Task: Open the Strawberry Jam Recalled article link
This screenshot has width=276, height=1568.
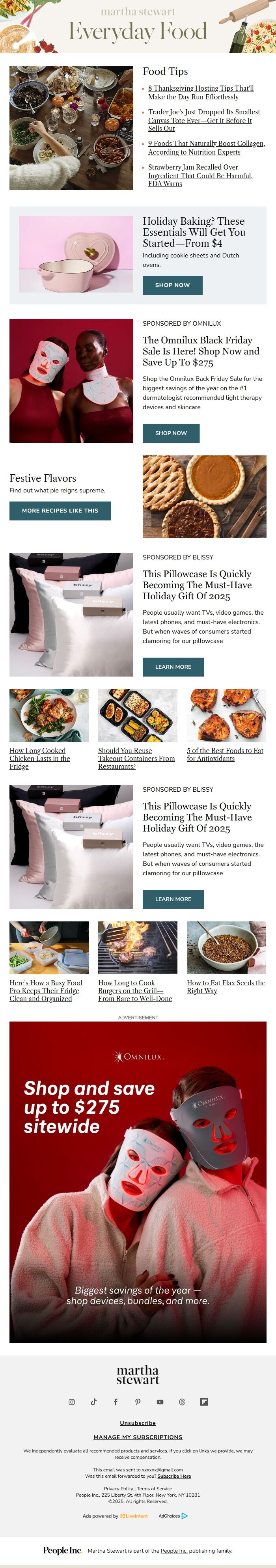Action: 200,175
